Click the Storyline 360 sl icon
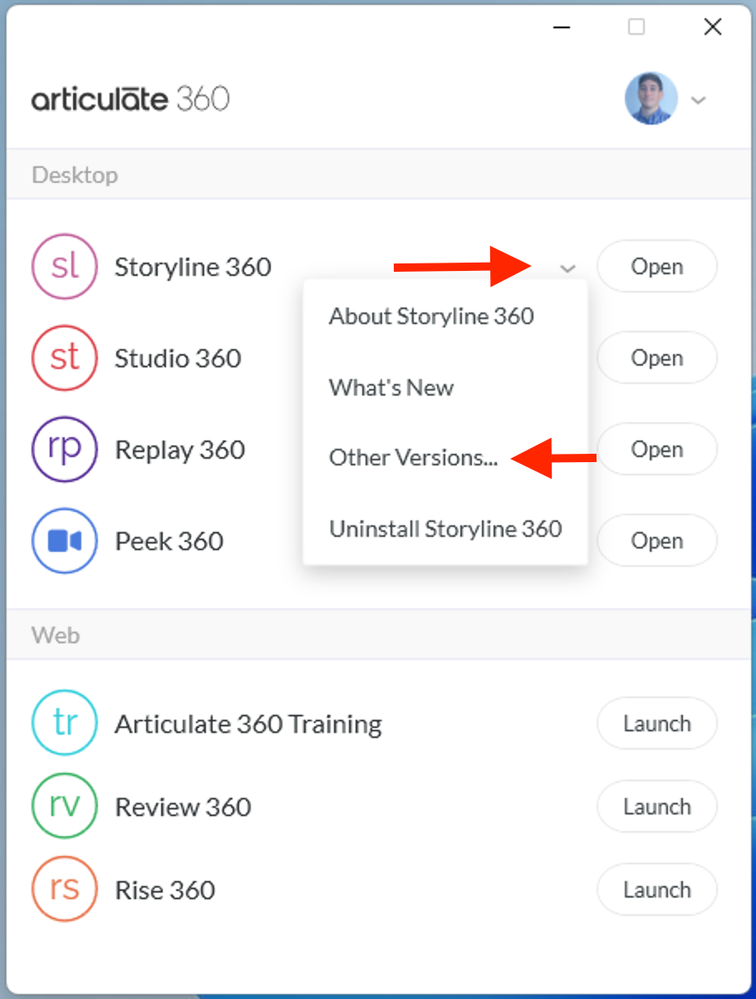 point(64,266)
